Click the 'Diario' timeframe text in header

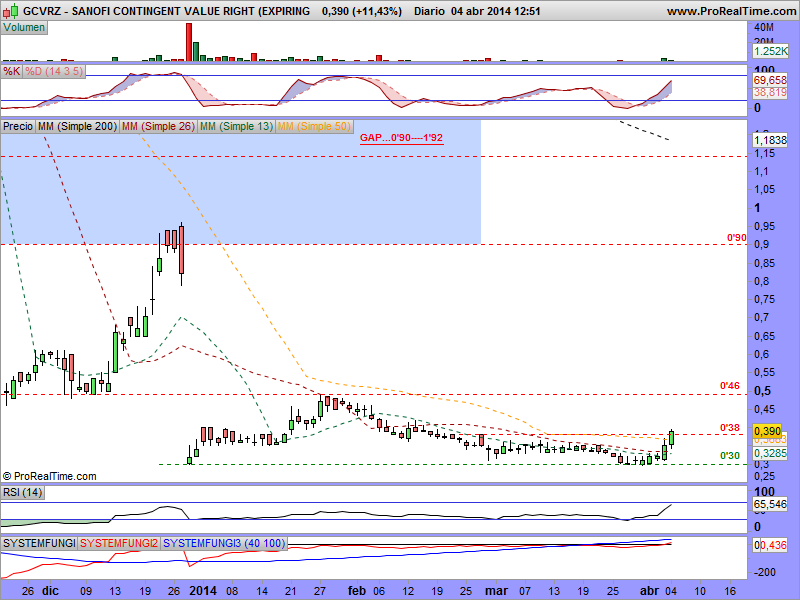pyautogui.click(x=429, y=11)
